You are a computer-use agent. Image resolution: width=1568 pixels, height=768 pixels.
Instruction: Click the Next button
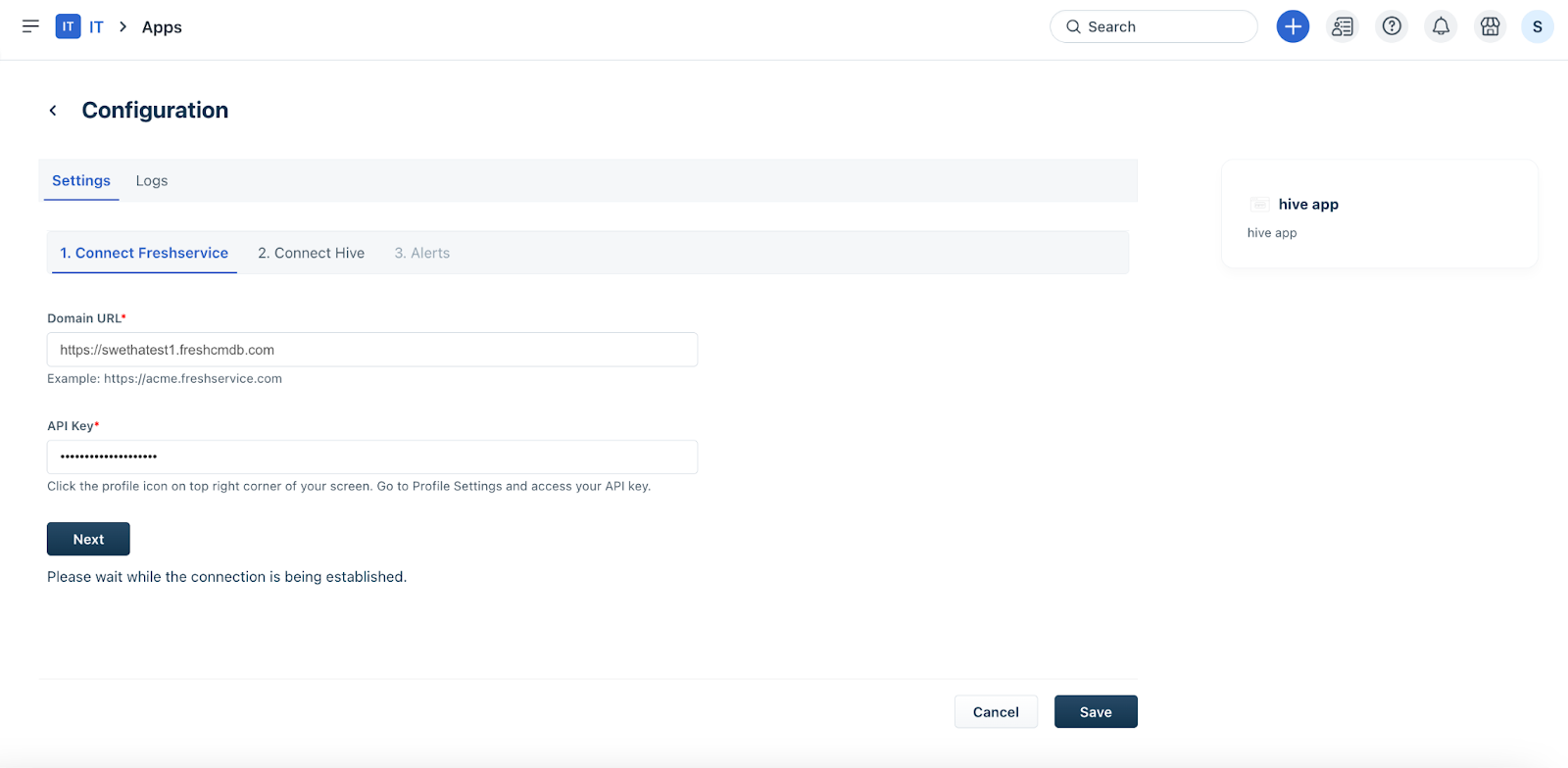(88, 539)
